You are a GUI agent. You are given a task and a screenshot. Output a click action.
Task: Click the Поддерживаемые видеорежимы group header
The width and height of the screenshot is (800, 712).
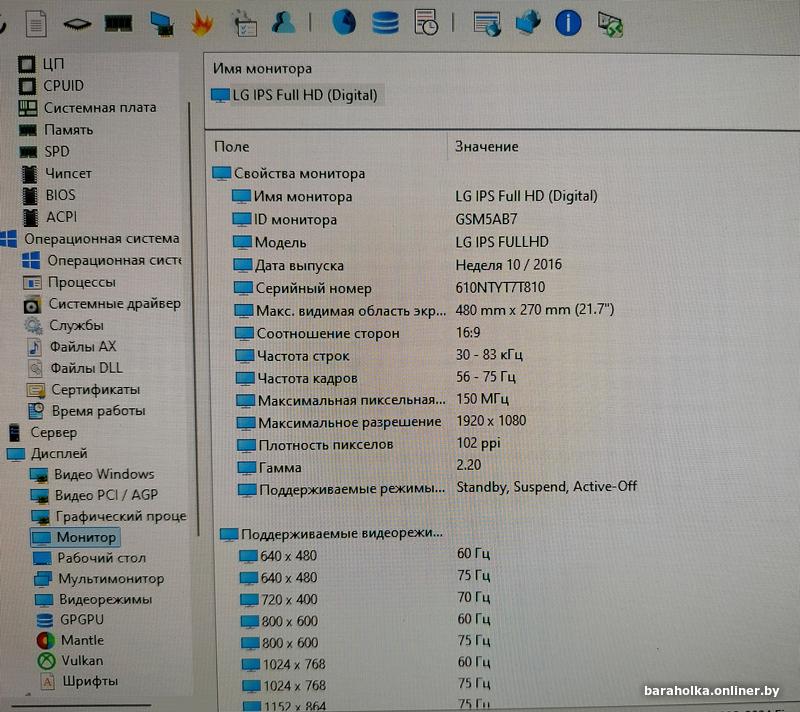332,534
